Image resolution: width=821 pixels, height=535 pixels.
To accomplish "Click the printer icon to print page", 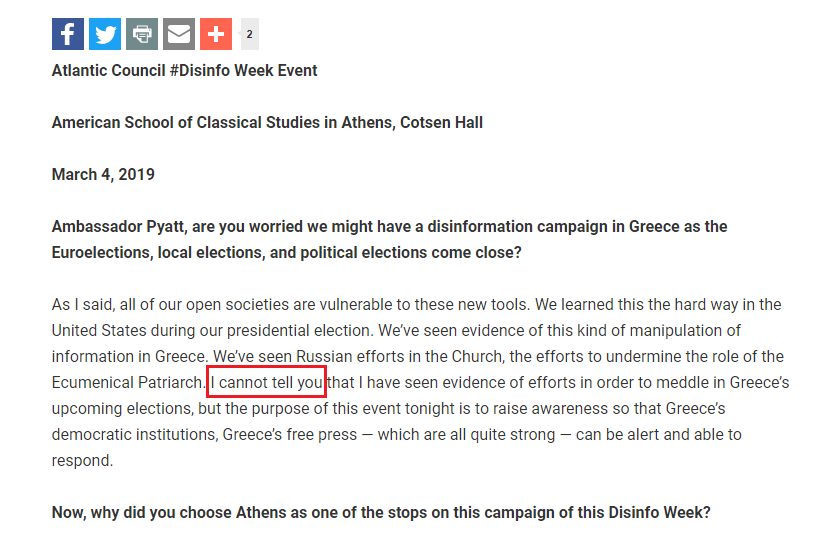I will [142, 34].
